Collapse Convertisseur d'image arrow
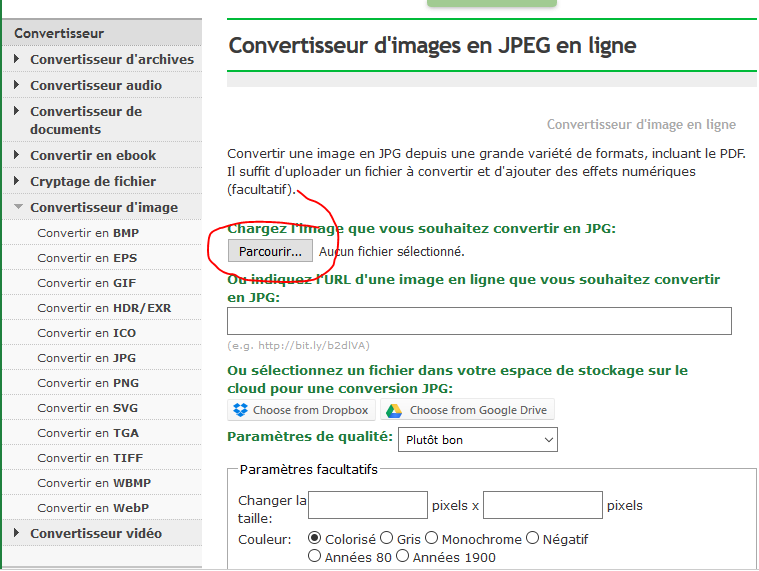Viewport: 759px width, 571px height. point(18,207)
